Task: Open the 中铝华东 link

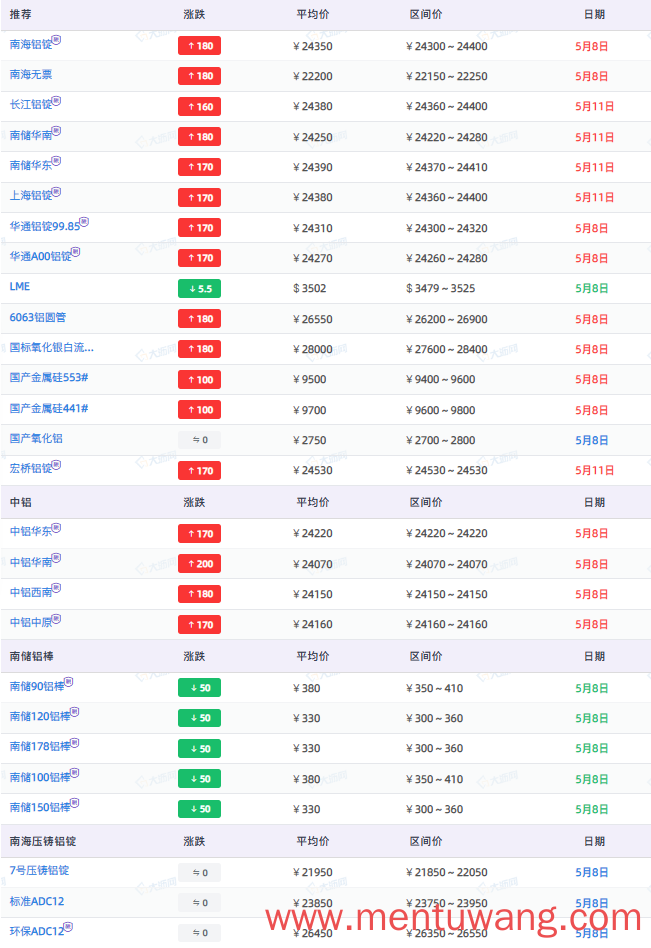Action: tap(31, 532)
